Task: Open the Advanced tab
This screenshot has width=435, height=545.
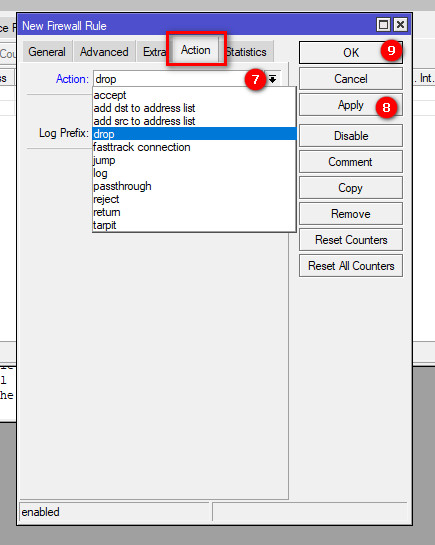Action: point(104,52)
